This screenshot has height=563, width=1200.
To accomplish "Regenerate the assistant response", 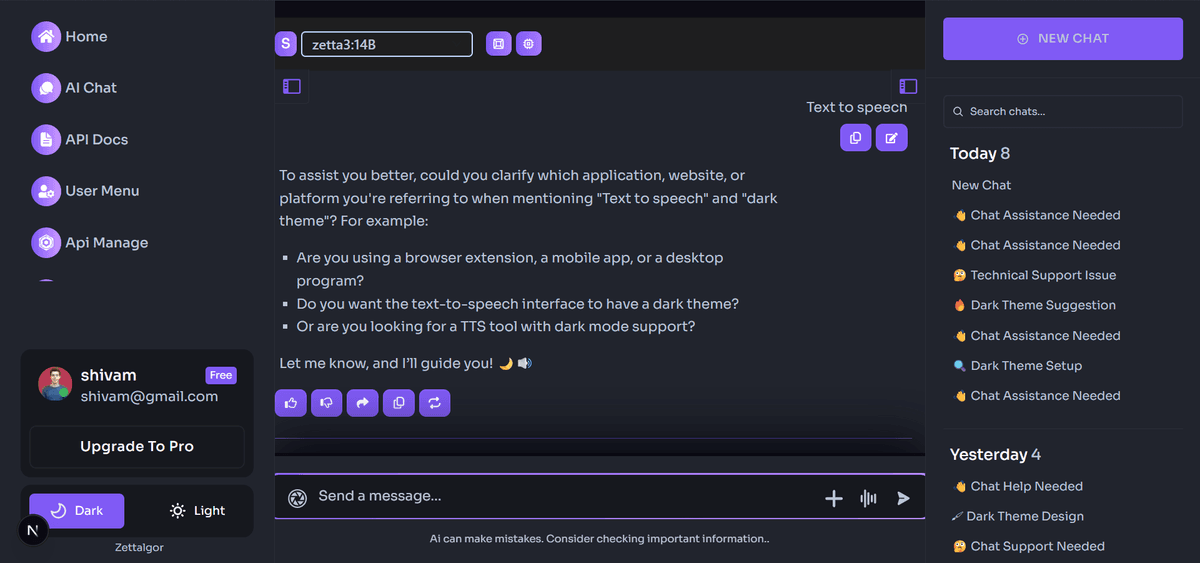I will click(435, 403).
